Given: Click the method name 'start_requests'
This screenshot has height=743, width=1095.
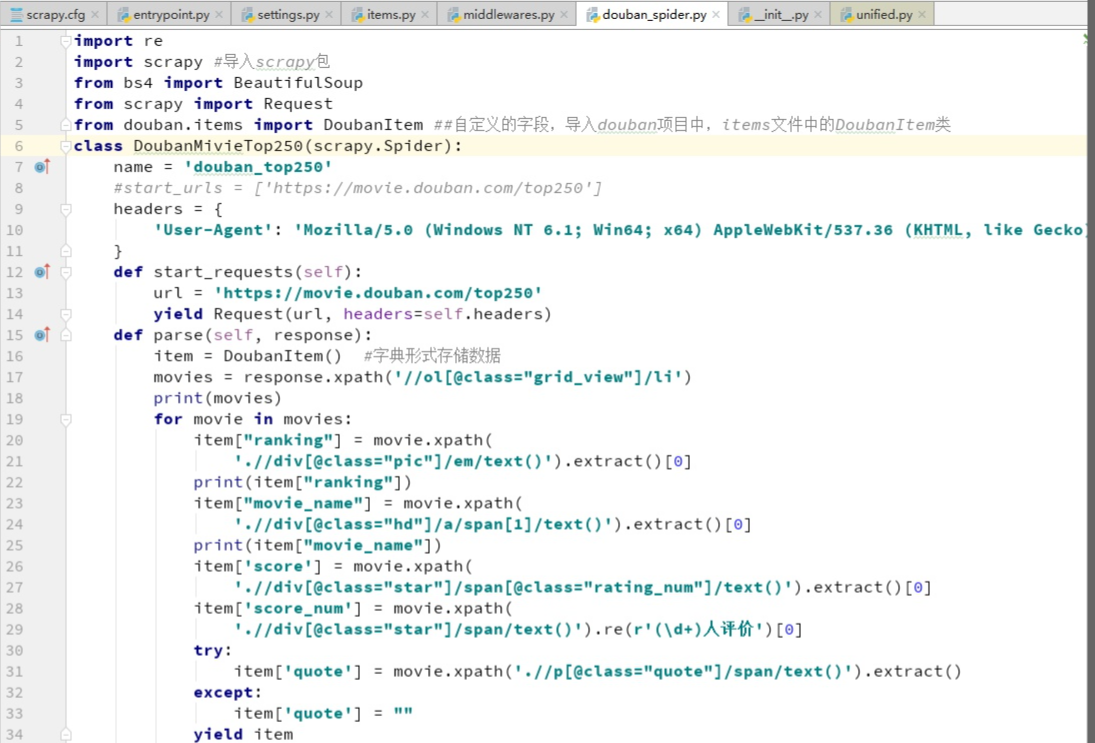Looking at the screenshot, I should click(x=223, y=272).
